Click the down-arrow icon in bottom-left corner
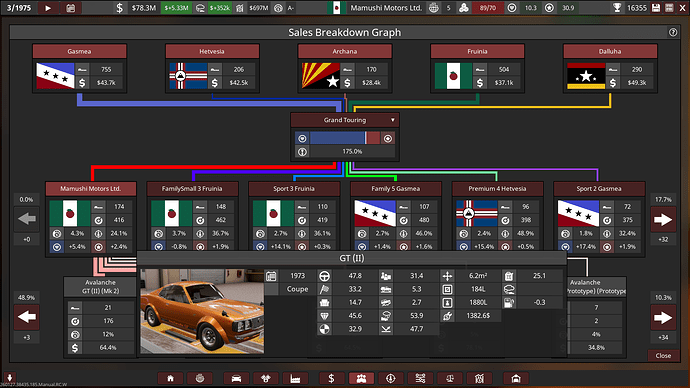This screenshot has width=690, height=388. pyautogui.click(x=9, y=378)
